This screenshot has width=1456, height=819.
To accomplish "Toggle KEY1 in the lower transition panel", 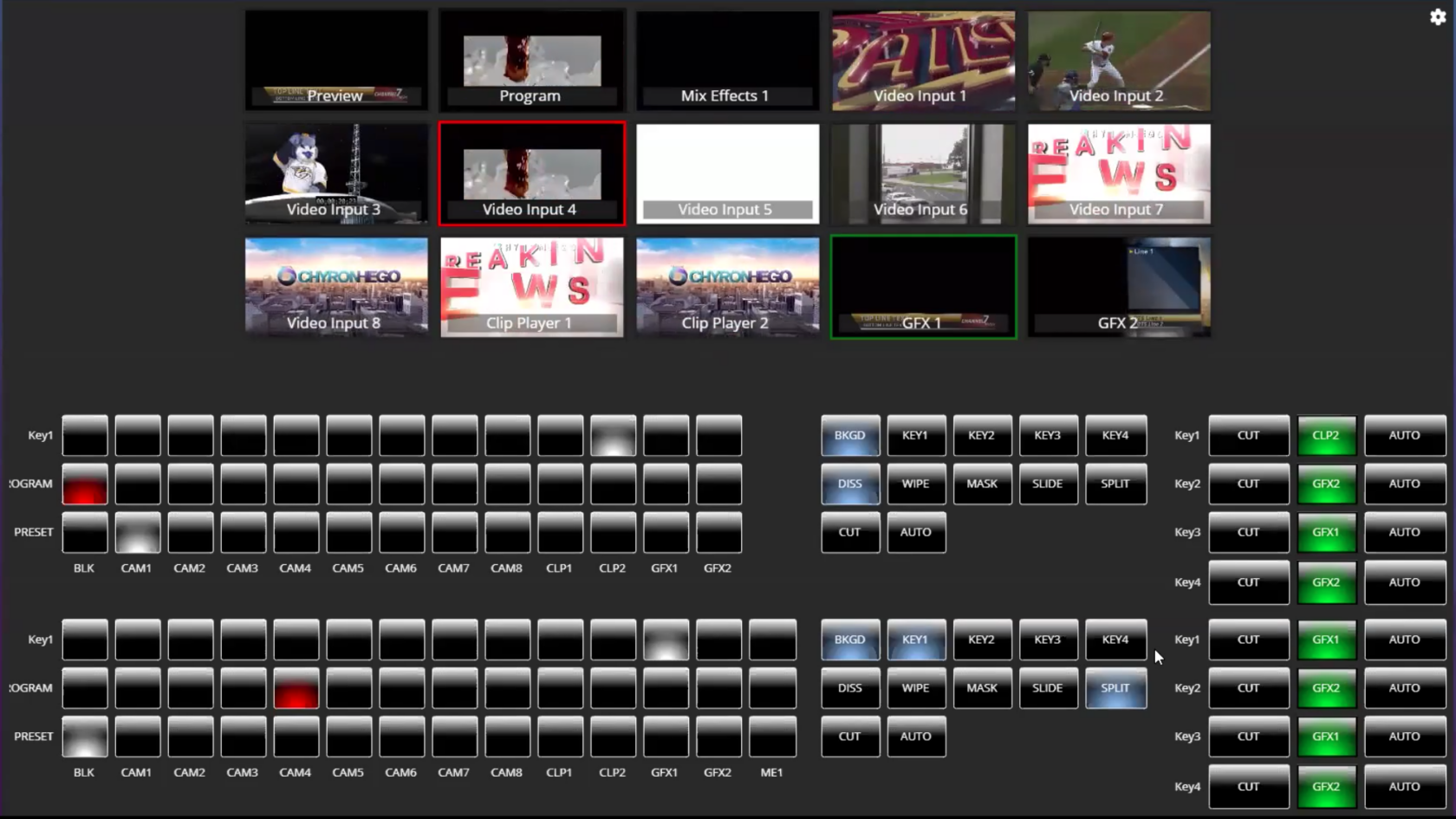I will pyautogui.click(x=915, y=640).
